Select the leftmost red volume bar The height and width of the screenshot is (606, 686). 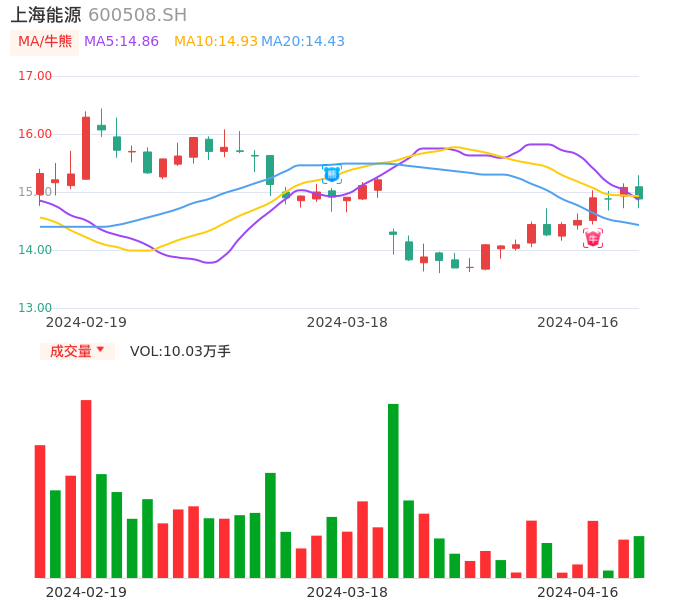tap(40, 511)
